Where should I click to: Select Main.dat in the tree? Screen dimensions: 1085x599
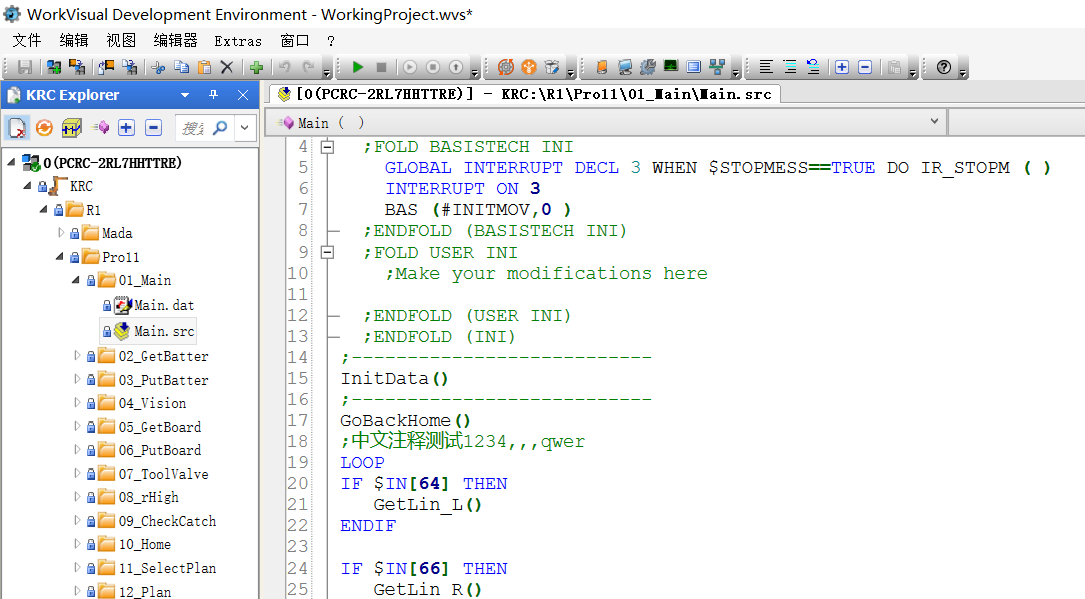(x=164, y=305)
